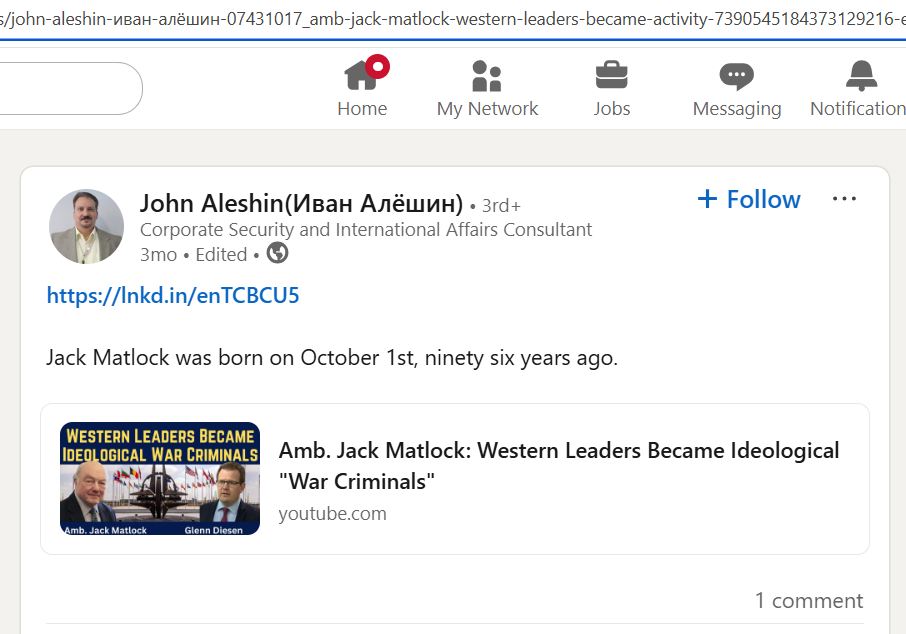Viewport: 906px width, 634px height.
Task: View the 1 comment link
Action: 808,601
